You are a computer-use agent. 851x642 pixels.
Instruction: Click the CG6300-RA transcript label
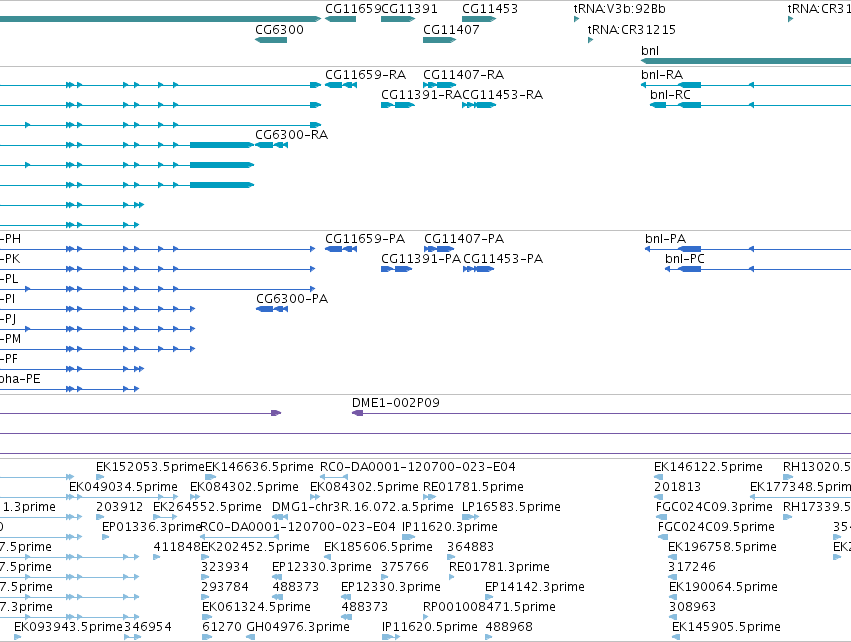(x=291, y=135)
